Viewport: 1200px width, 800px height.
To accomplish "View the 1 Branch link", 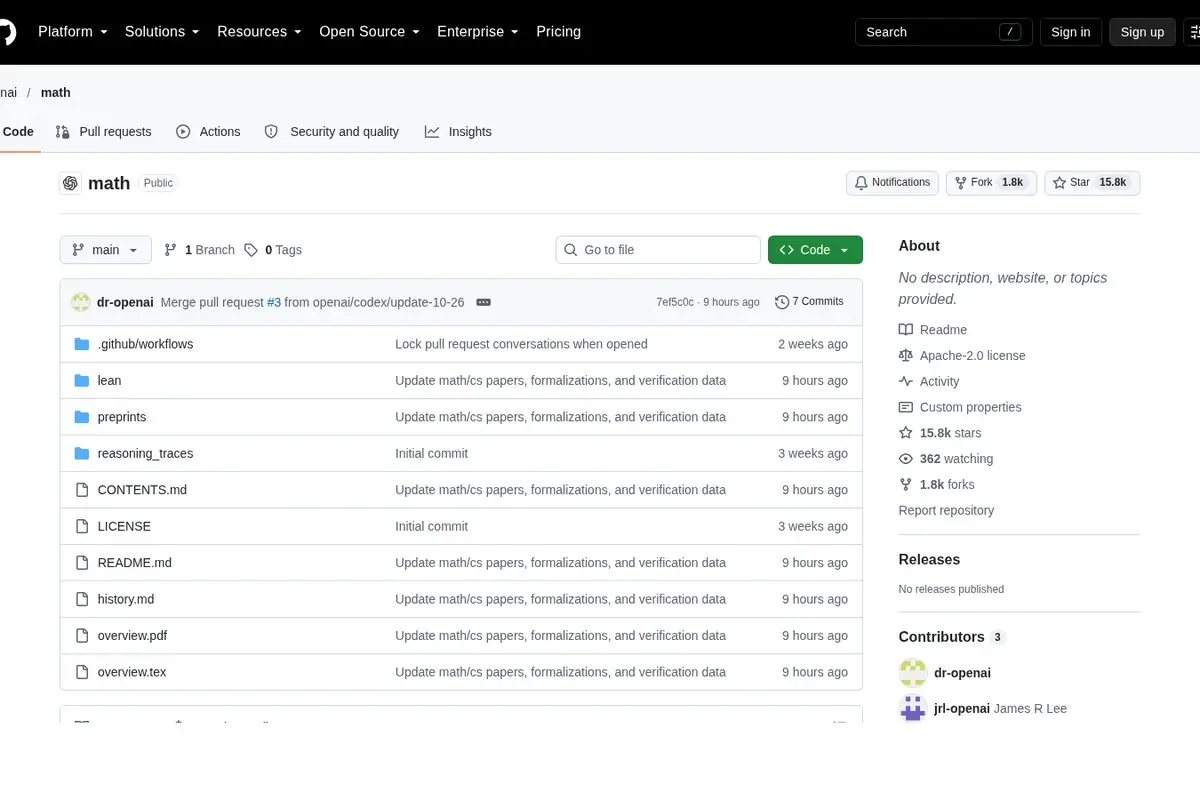I will pyautogui.click(x=199, y=250).
